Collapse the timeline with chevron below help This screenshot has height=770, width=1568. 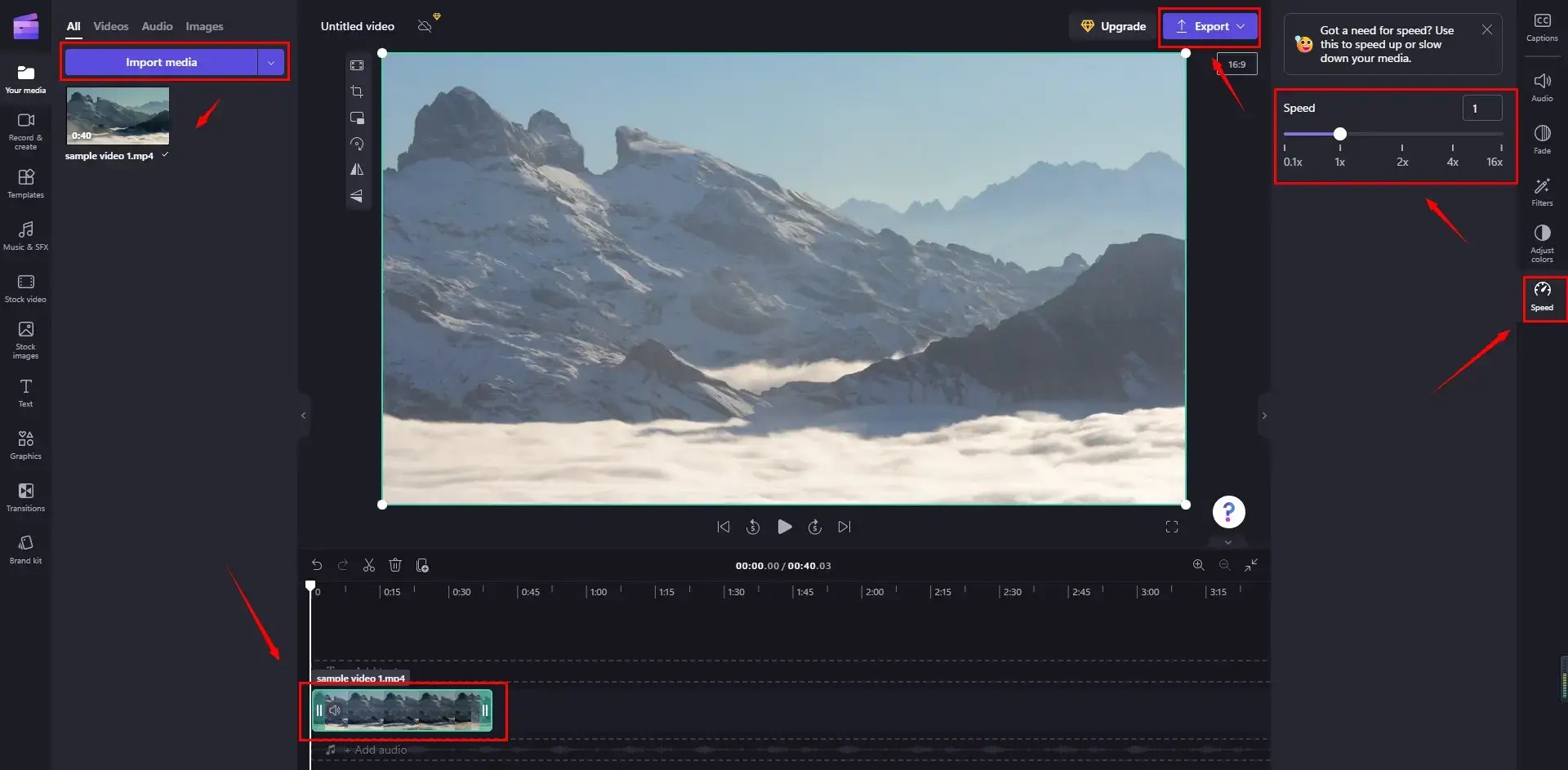(x=1227, y=542)
